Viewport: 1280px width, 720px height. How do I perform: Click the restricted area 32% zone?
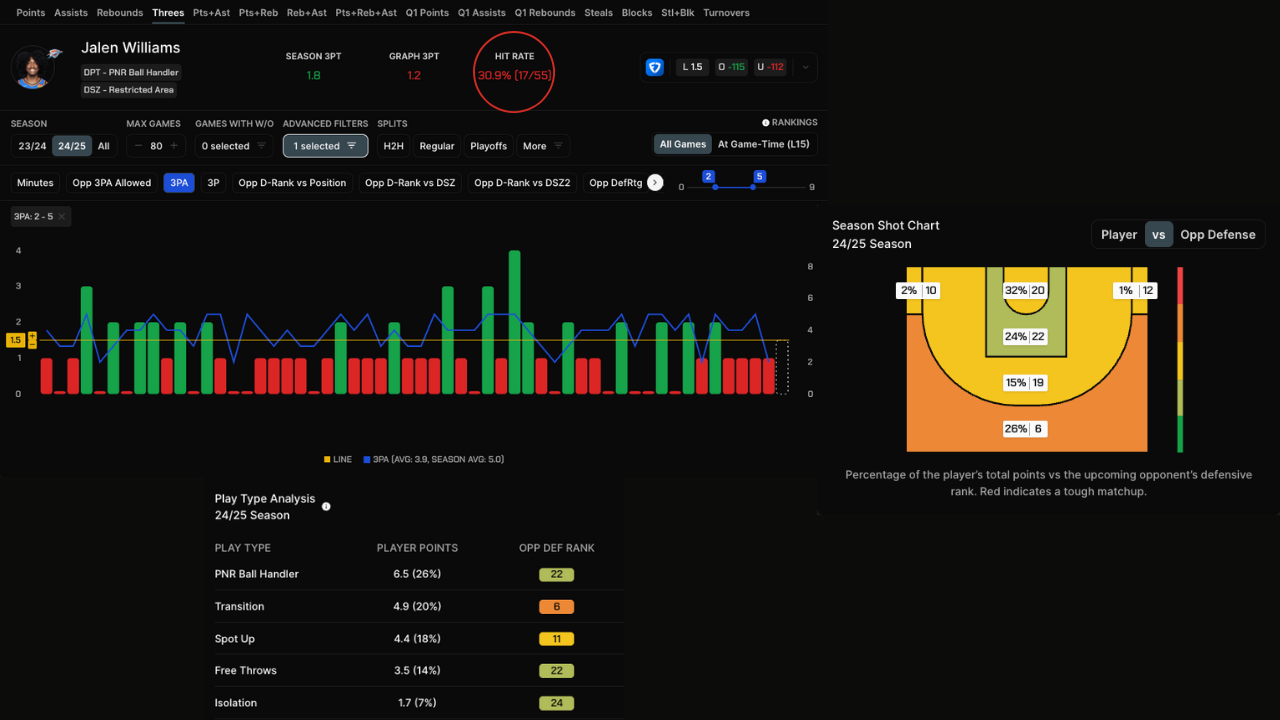pos(1026,290)
